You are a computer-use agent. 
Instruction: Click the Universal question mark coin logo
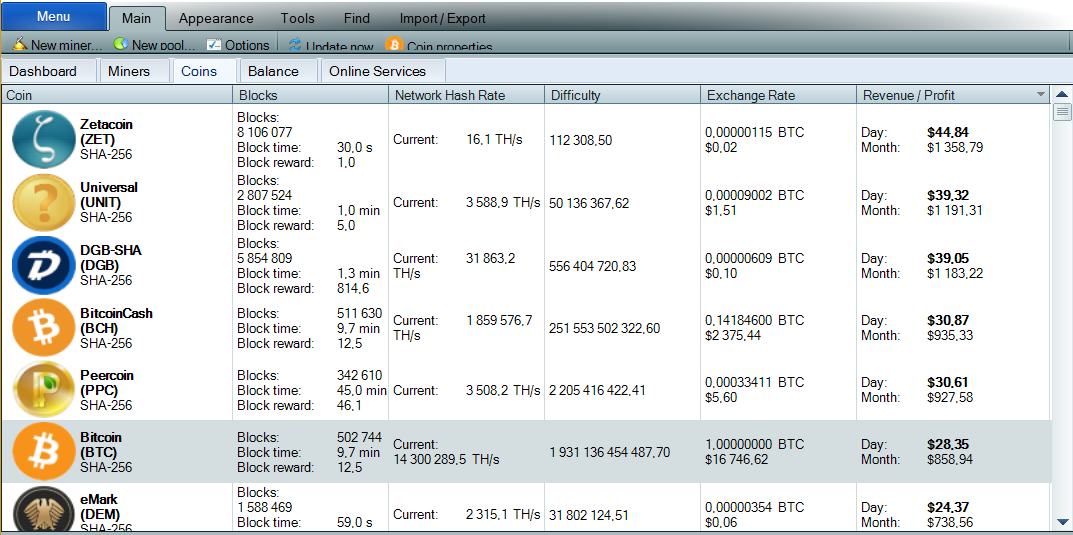pos(42,203)
